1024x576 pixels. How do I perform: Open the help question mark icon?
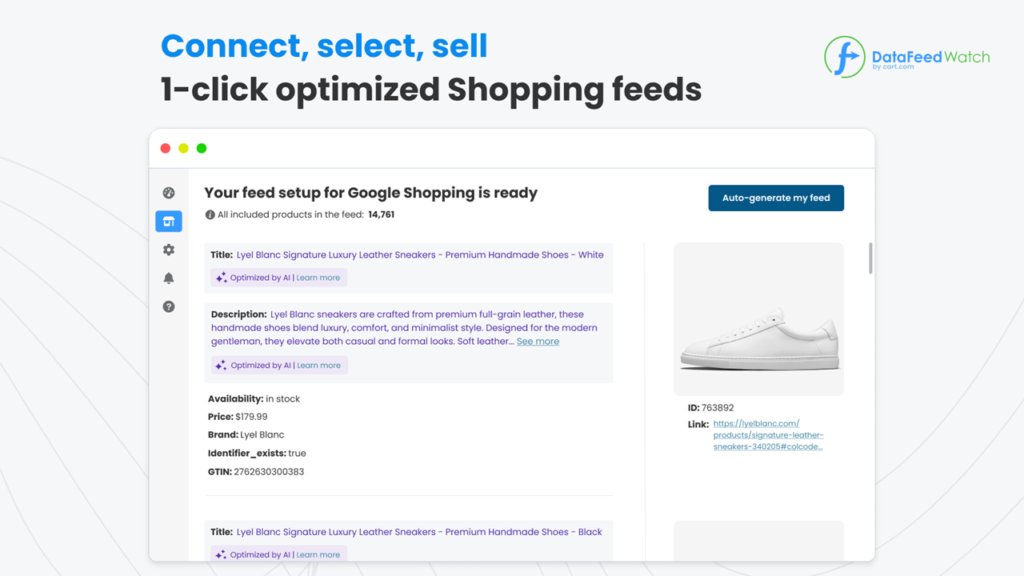[x=168, y=307]
